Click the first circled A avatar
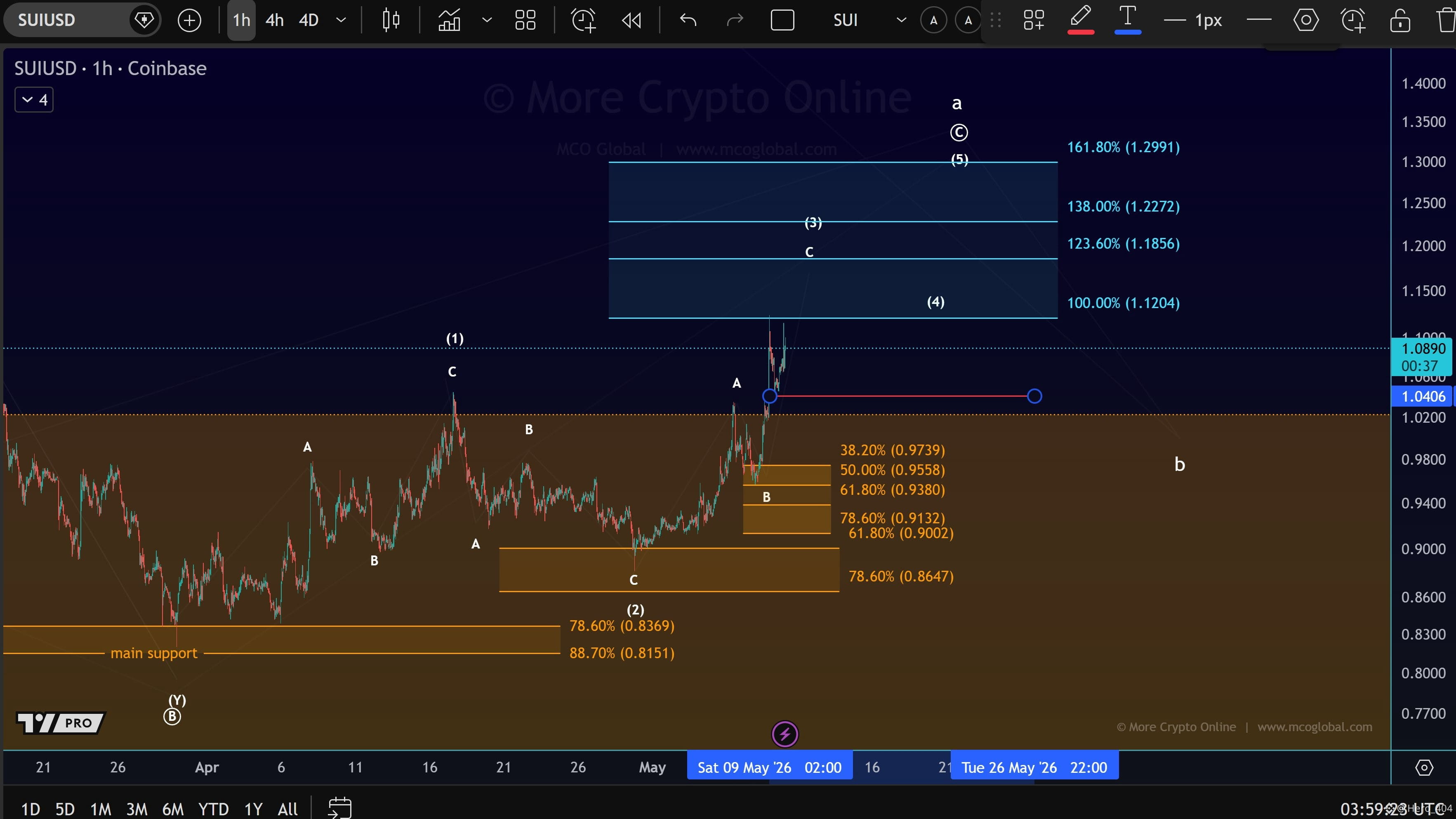This screenshot has width=1456, height=819. pos(934,20)
